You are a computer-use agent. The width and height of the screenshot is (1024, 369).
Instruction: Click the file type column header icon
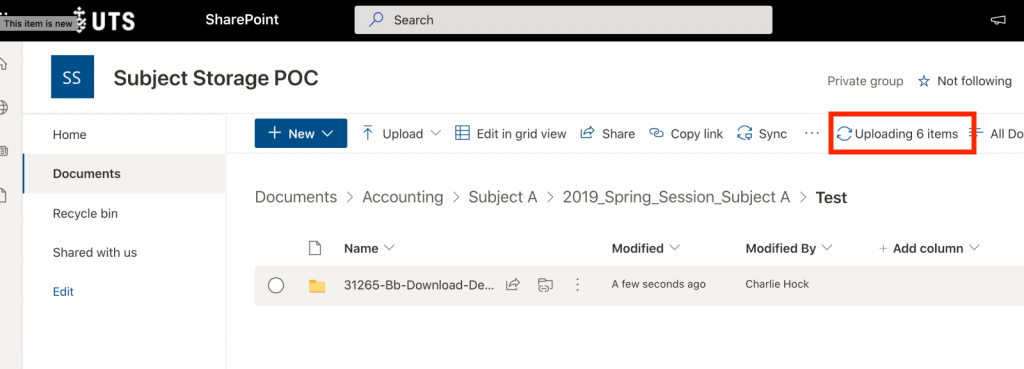pos(315,248)
